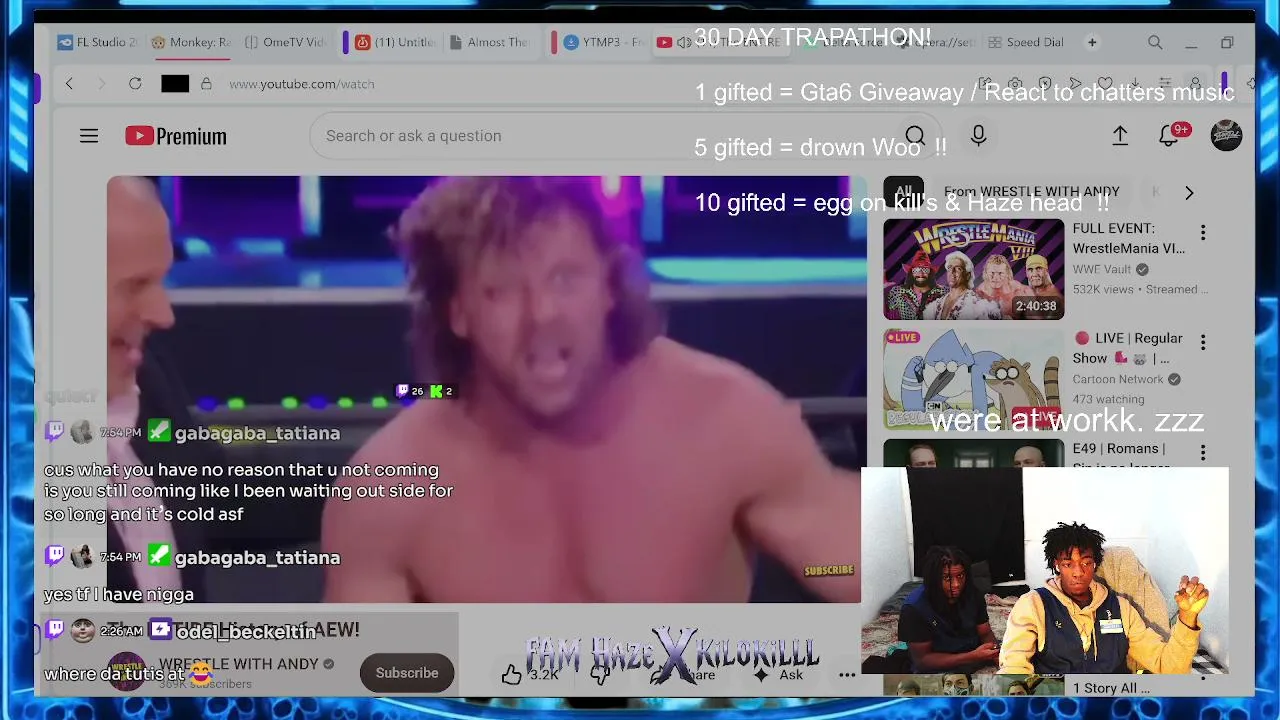1280x720 pixels.
Task: Add a new browser tab
Action: [x=1092, y=42]
